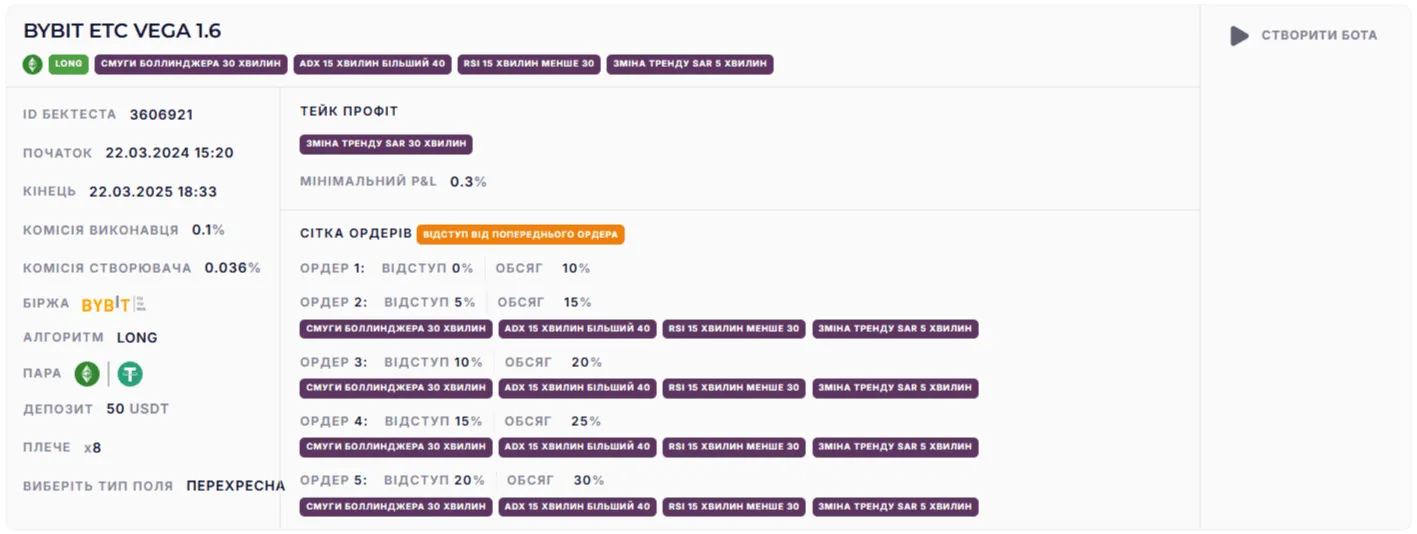Viewport: 1417px width, 534px height.
Task: Click header tag RSI 15 хвилин менше 30
Action: (529, 64)
